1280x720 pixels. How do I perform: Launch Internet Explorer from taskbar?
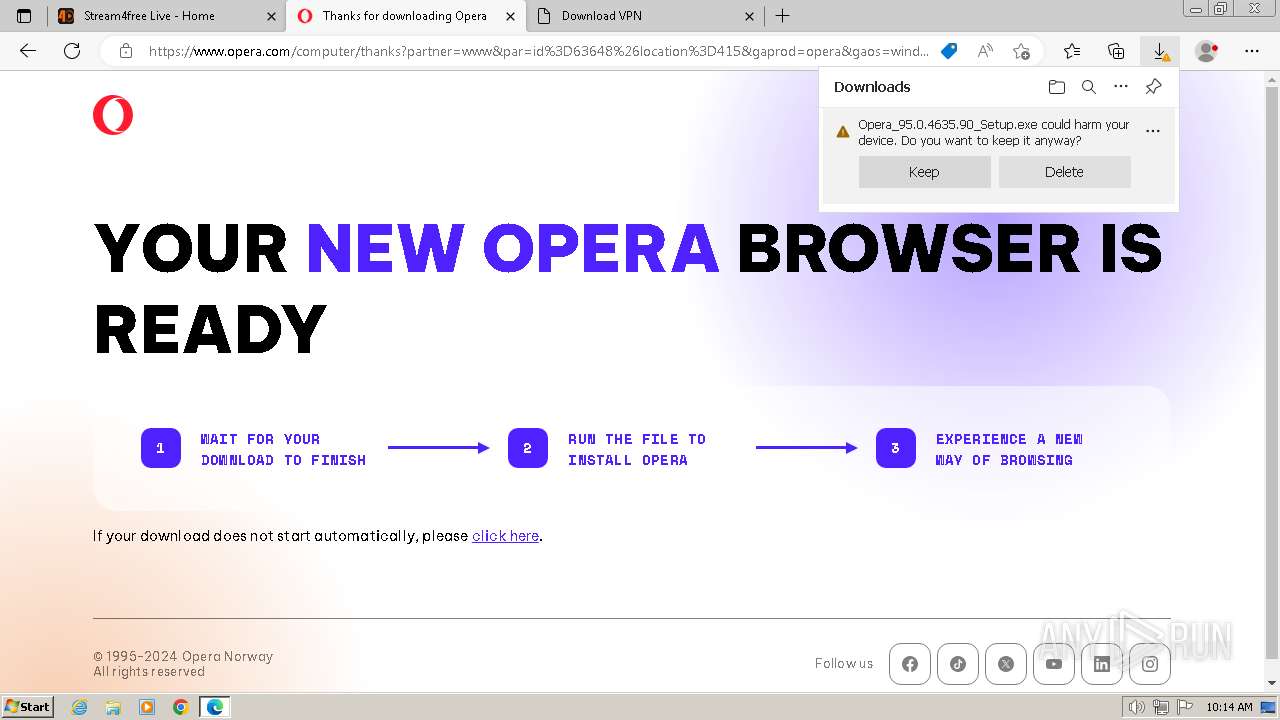coord(80,707)
